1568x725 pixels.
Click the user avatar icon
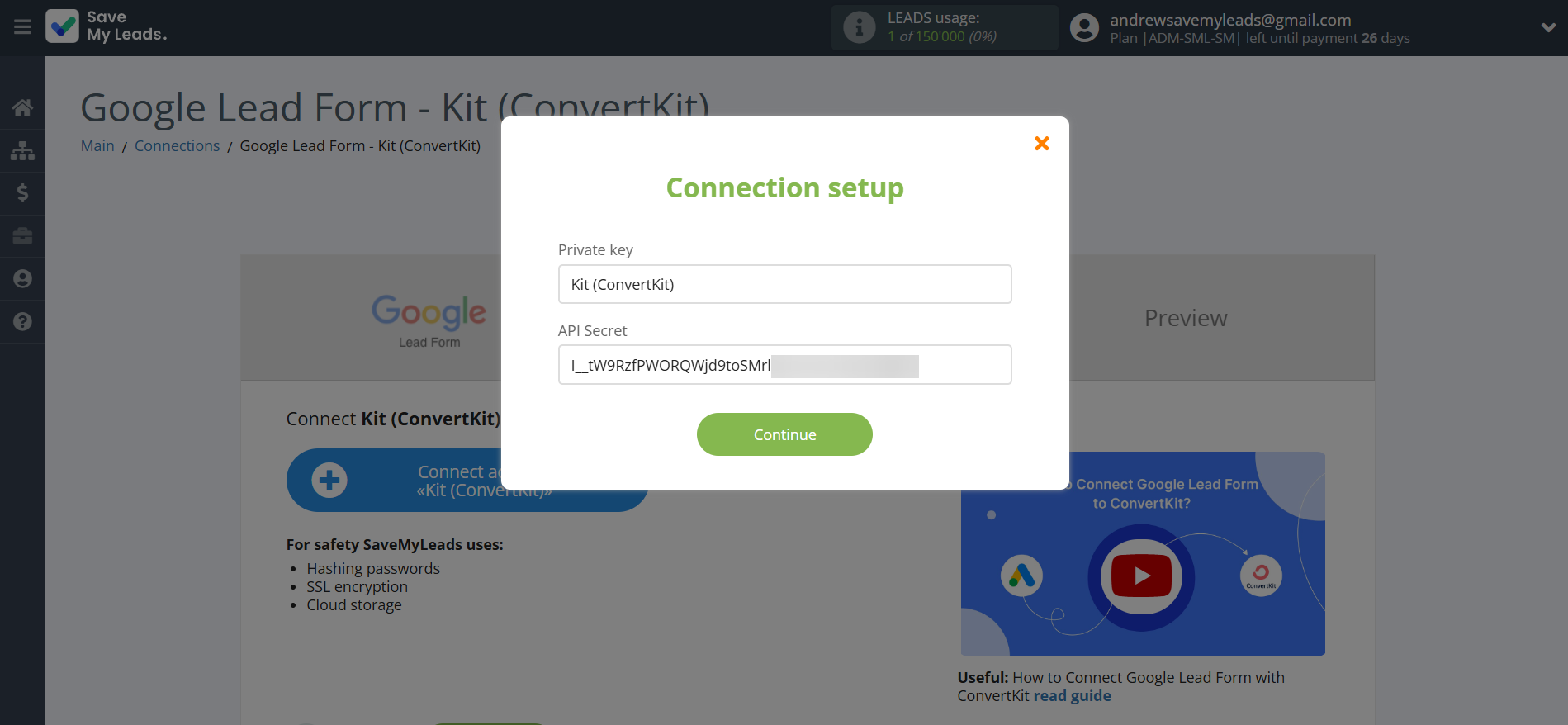1084,28
